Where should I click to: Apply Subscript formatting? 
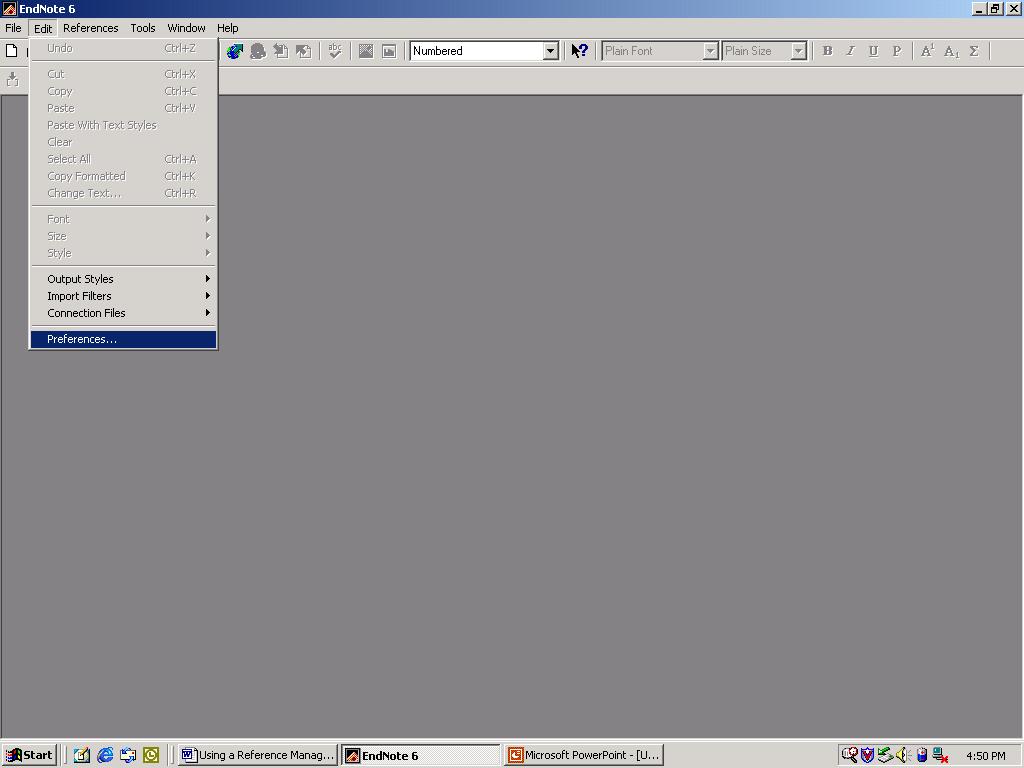pyautogui.click(x=952, y=51)
